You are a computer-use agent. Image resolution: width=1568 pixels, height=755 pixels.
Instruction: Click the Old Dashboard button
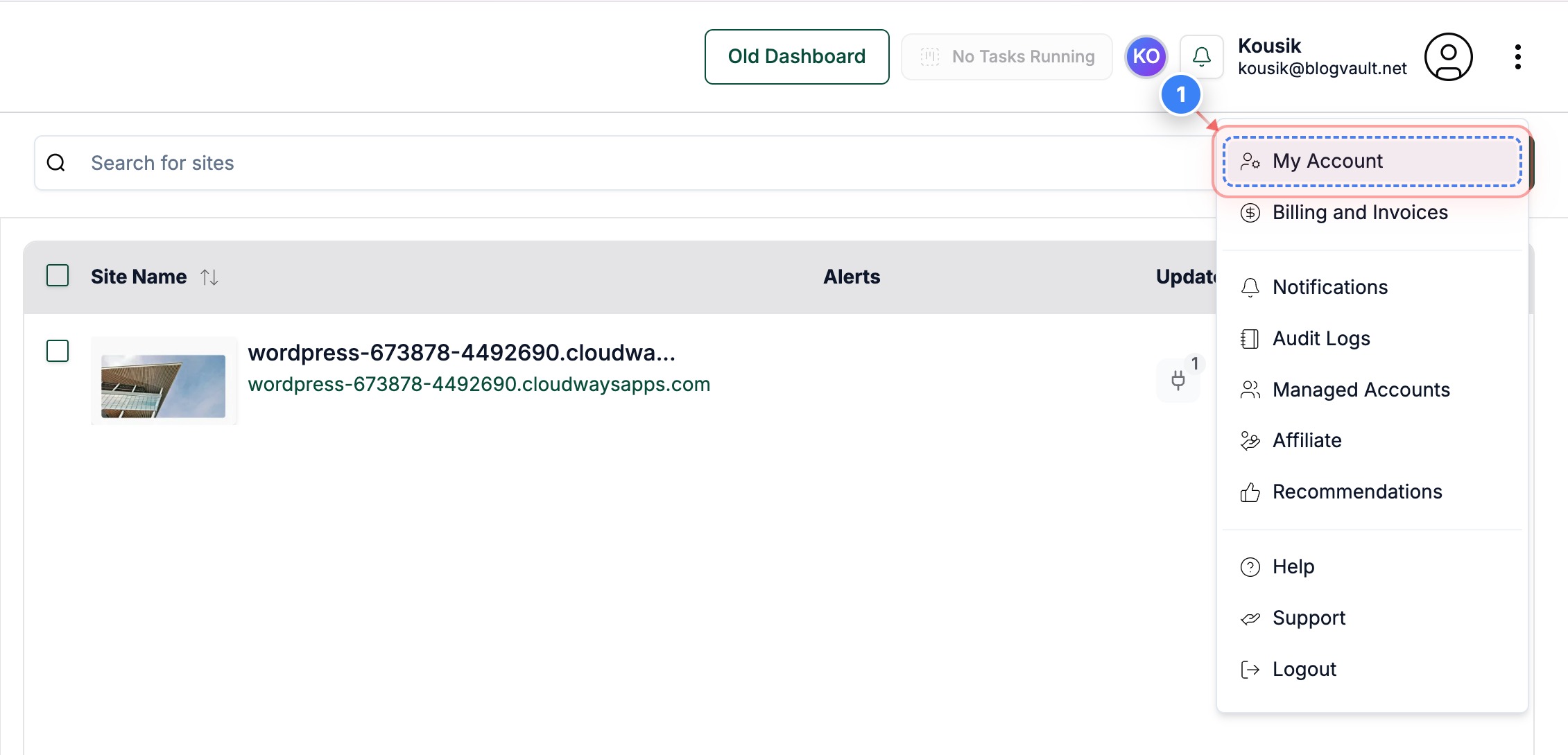click(x=796, y=56)
